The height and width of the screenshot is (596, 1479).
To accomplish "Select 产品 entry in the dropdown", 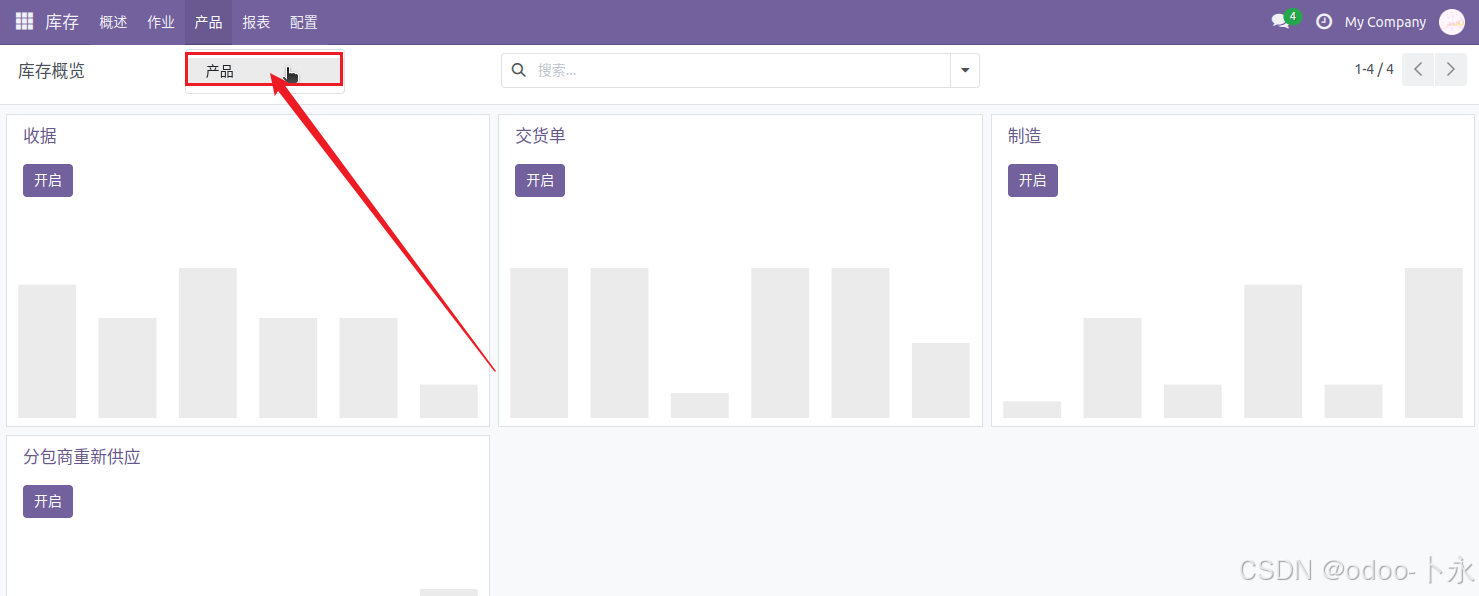I will [264, 71].
